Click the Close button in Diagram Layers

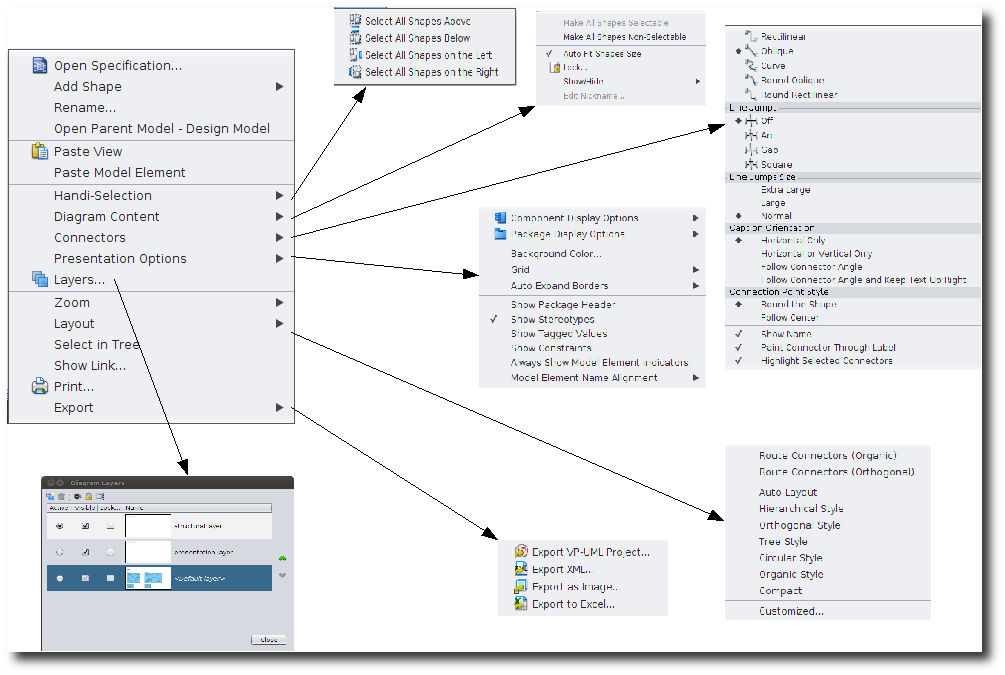[268, 639]
